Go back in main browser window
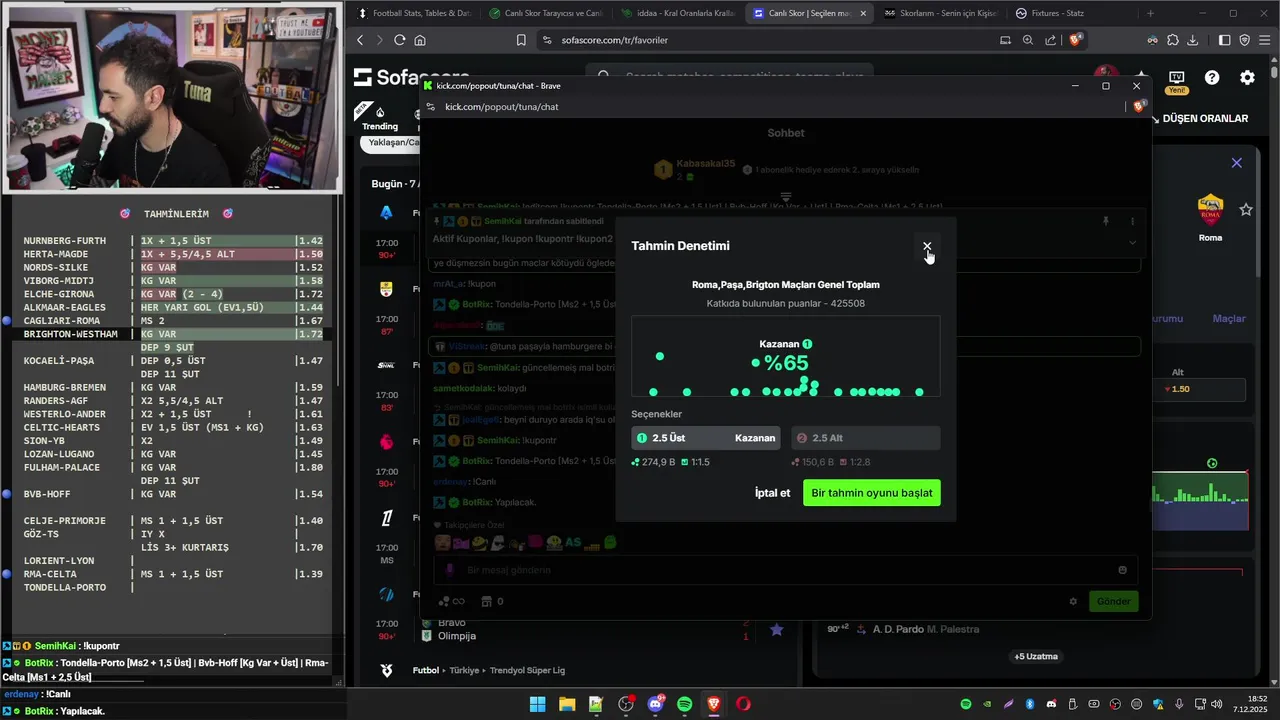1280x720 pixels. pos(361,40)
